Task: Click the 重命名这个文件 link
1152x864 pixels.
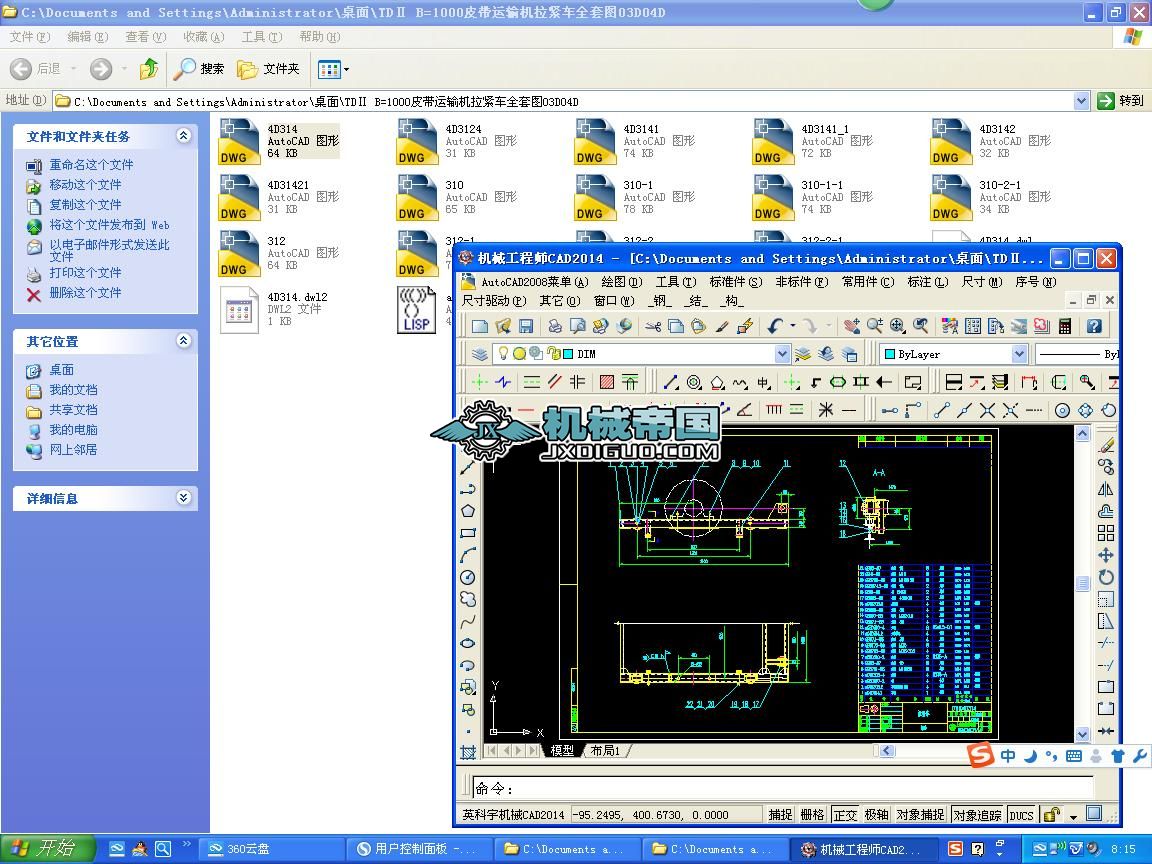Action: coord(91,165)
